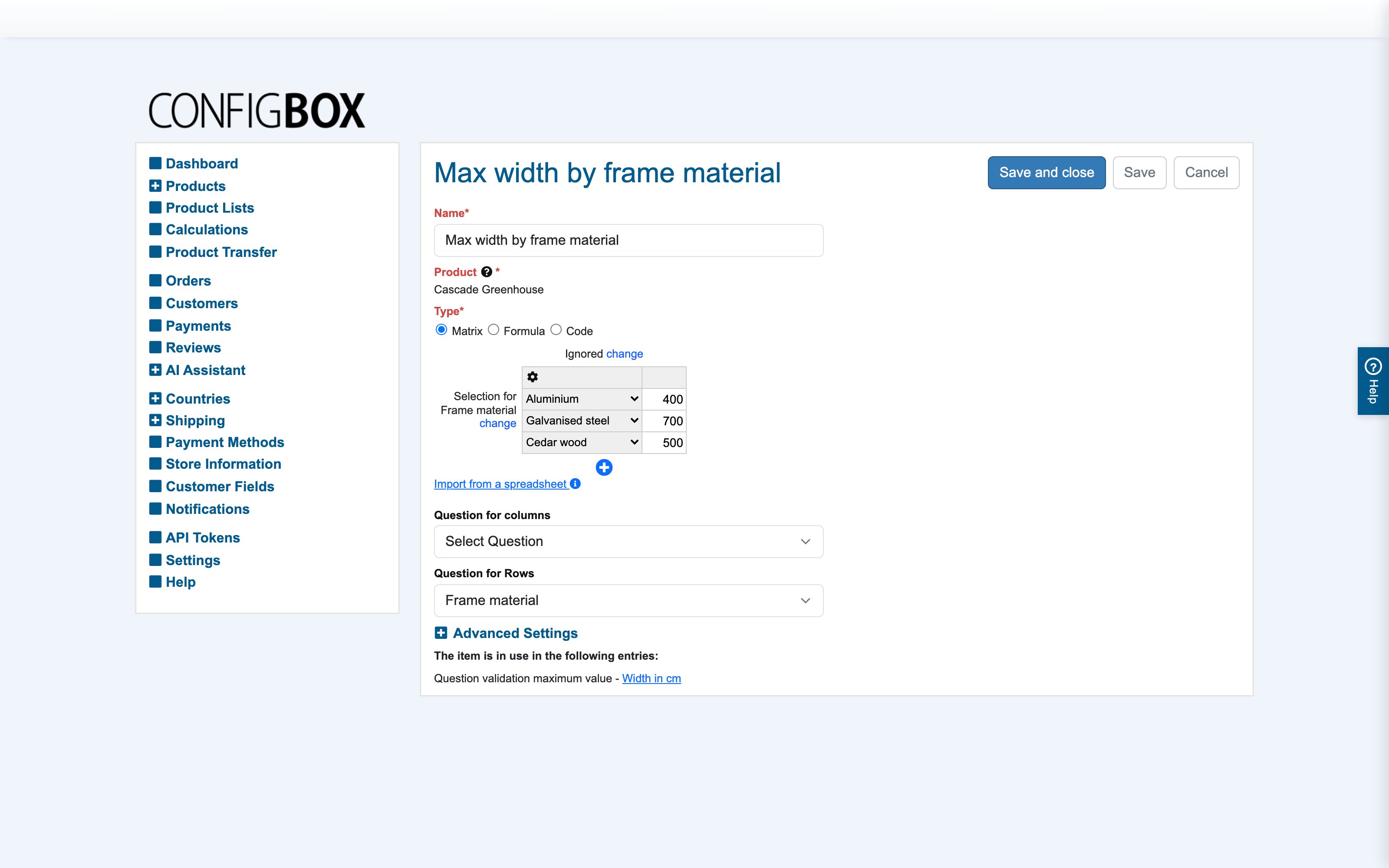Viewport: 1389px width, 868px height.
Task: Open Settings in sidebar menu
Action: tap(193, 560)
